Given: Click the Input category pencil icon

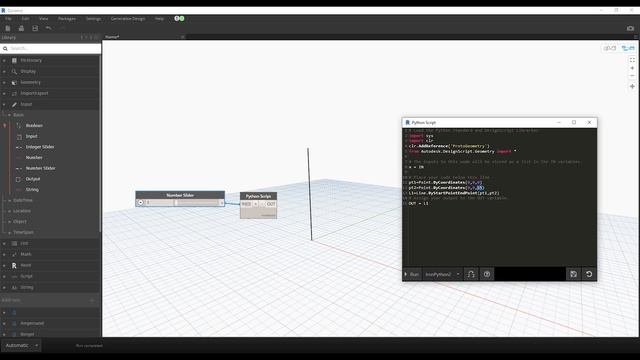Looking at the screenshot, I should pyautogui.click(x=14, y=104).
